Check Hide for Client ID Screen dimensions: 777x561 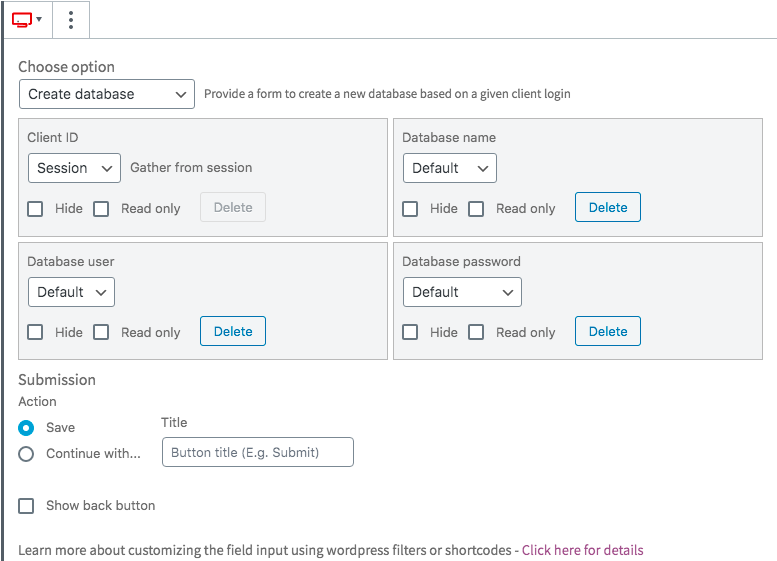pyautogui.click(x=35, y=209)
